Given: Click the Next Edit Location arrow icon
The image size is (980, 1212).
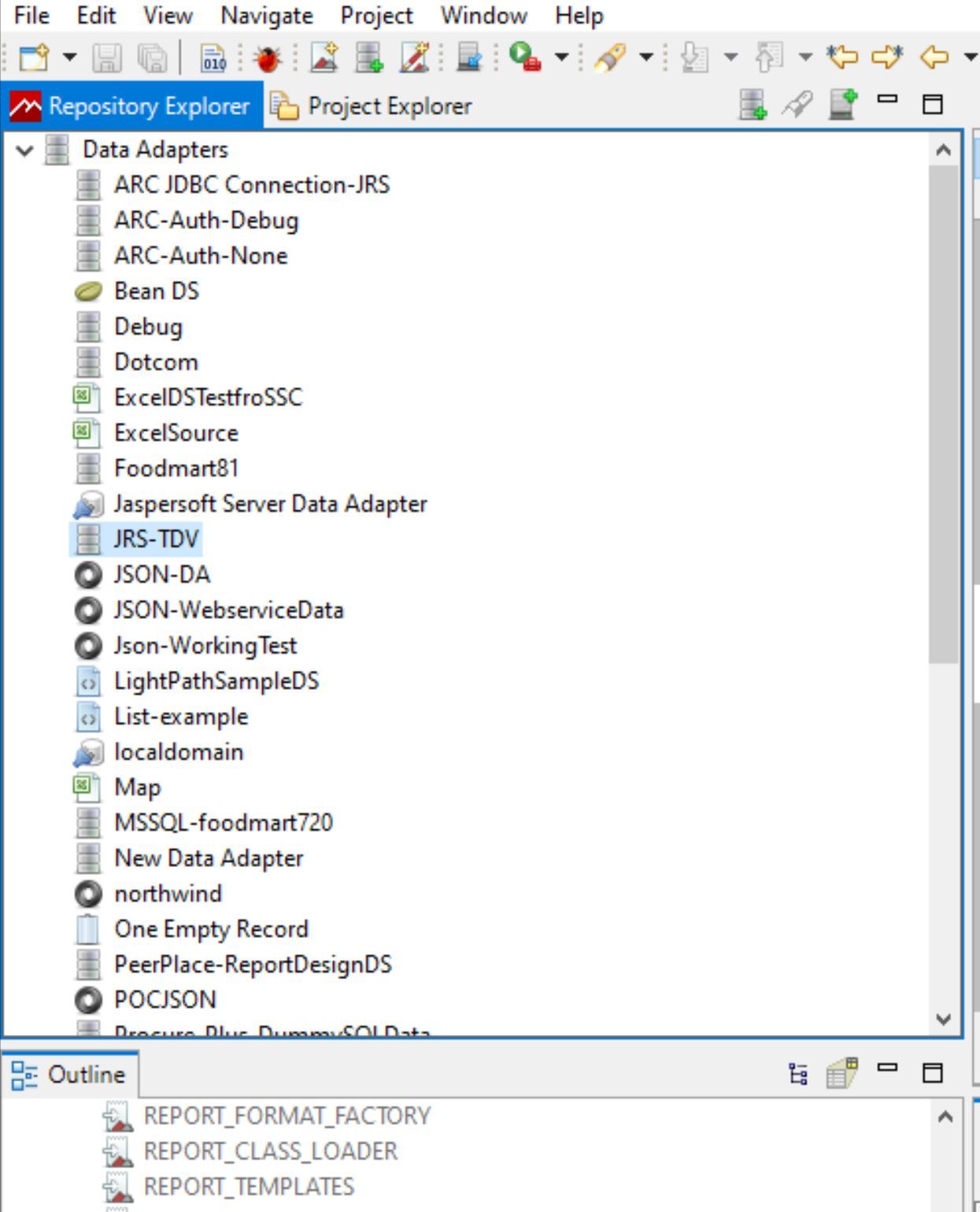Looking at the screenshot, I should tap(888, 57).
